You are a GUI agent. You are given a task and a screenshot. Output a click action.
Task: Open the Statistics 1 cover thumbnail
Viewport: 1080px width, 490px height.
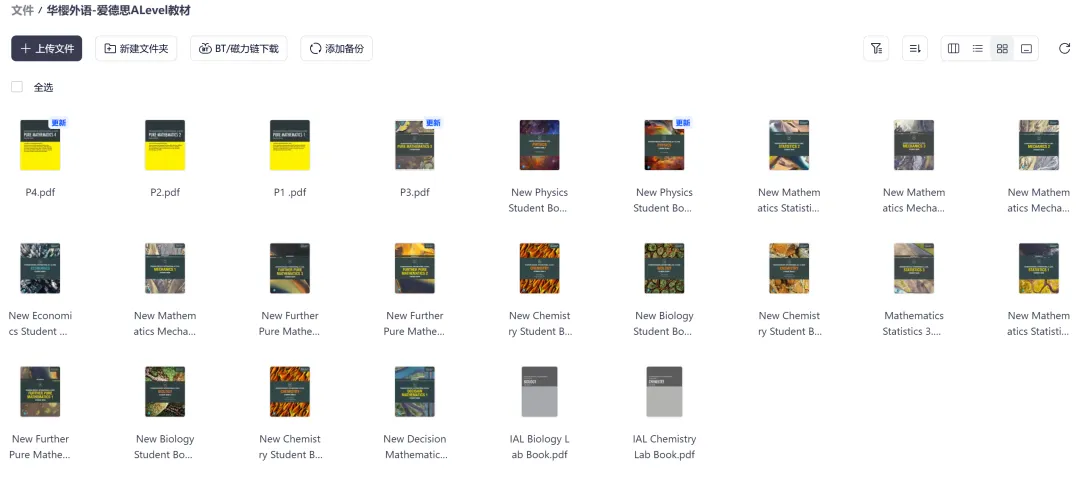(1039, 268)
